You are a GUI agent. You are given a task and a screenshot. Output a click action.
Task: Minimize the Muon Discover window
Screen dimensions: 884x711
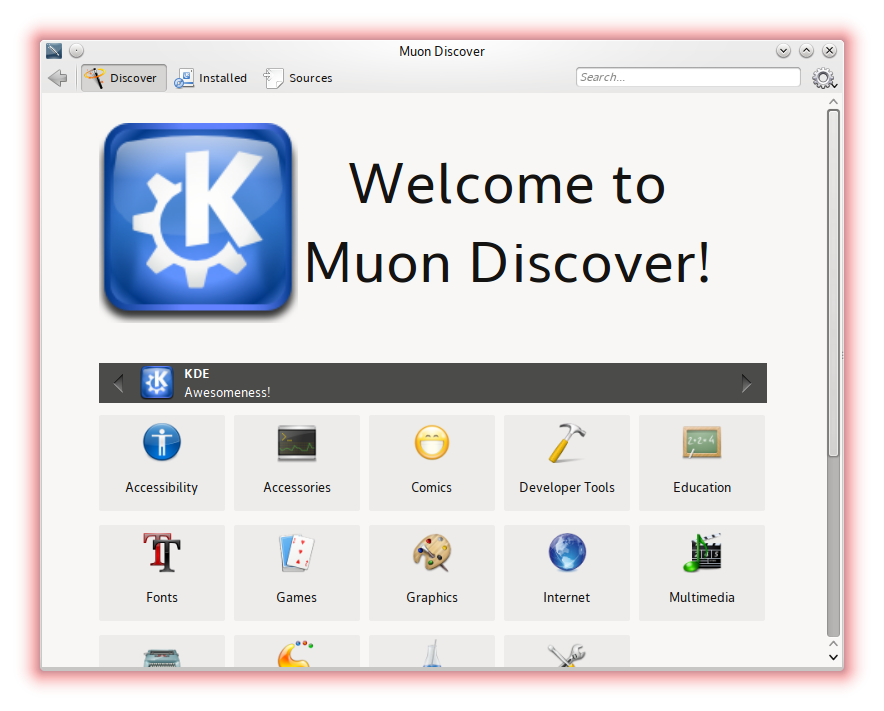[x=783, y=51]
